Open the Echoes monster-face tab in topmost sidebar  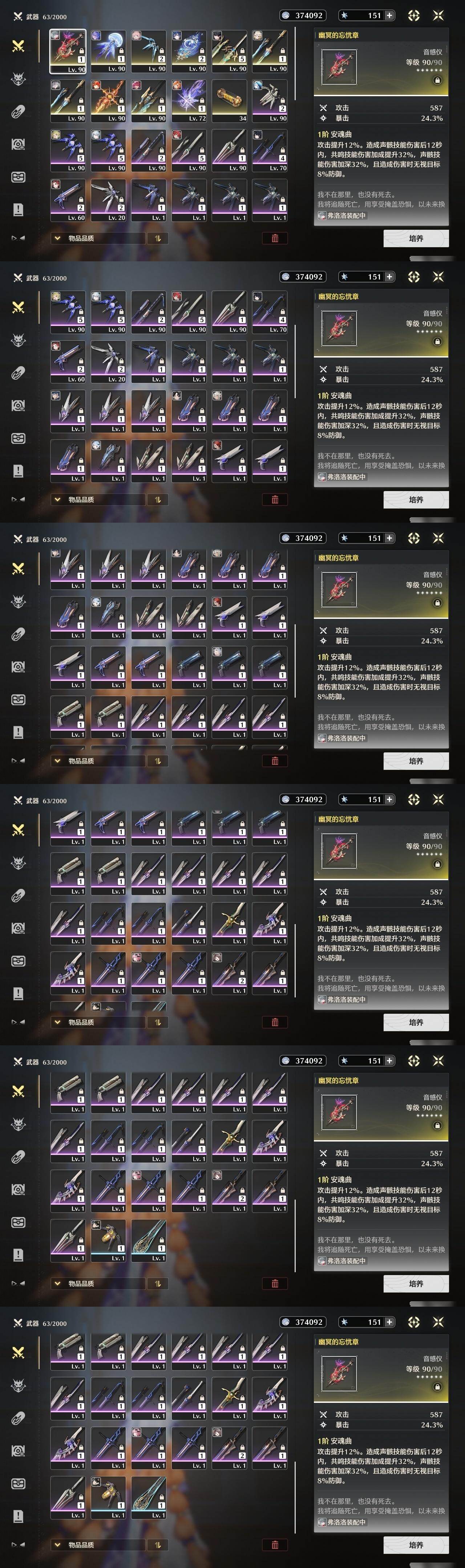18,78
